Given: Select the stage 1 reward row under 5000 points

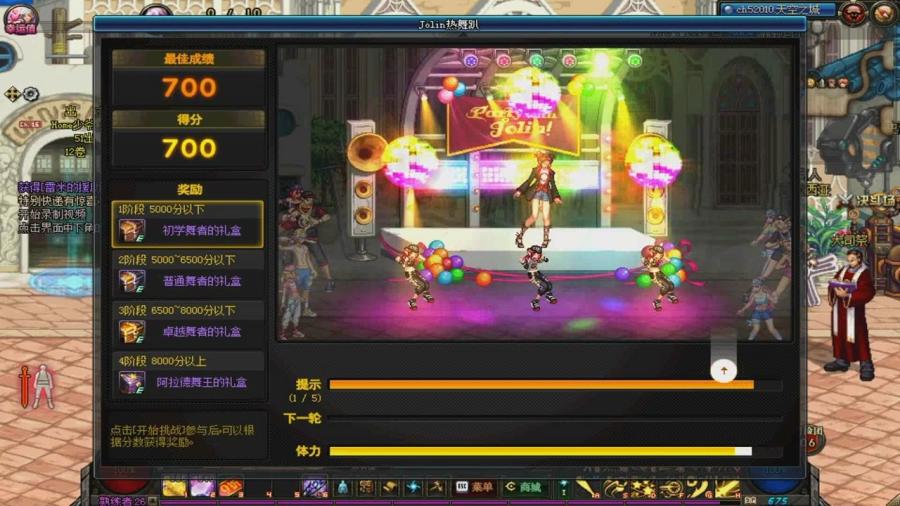Looking at the screenshot, I should (188, 224).
